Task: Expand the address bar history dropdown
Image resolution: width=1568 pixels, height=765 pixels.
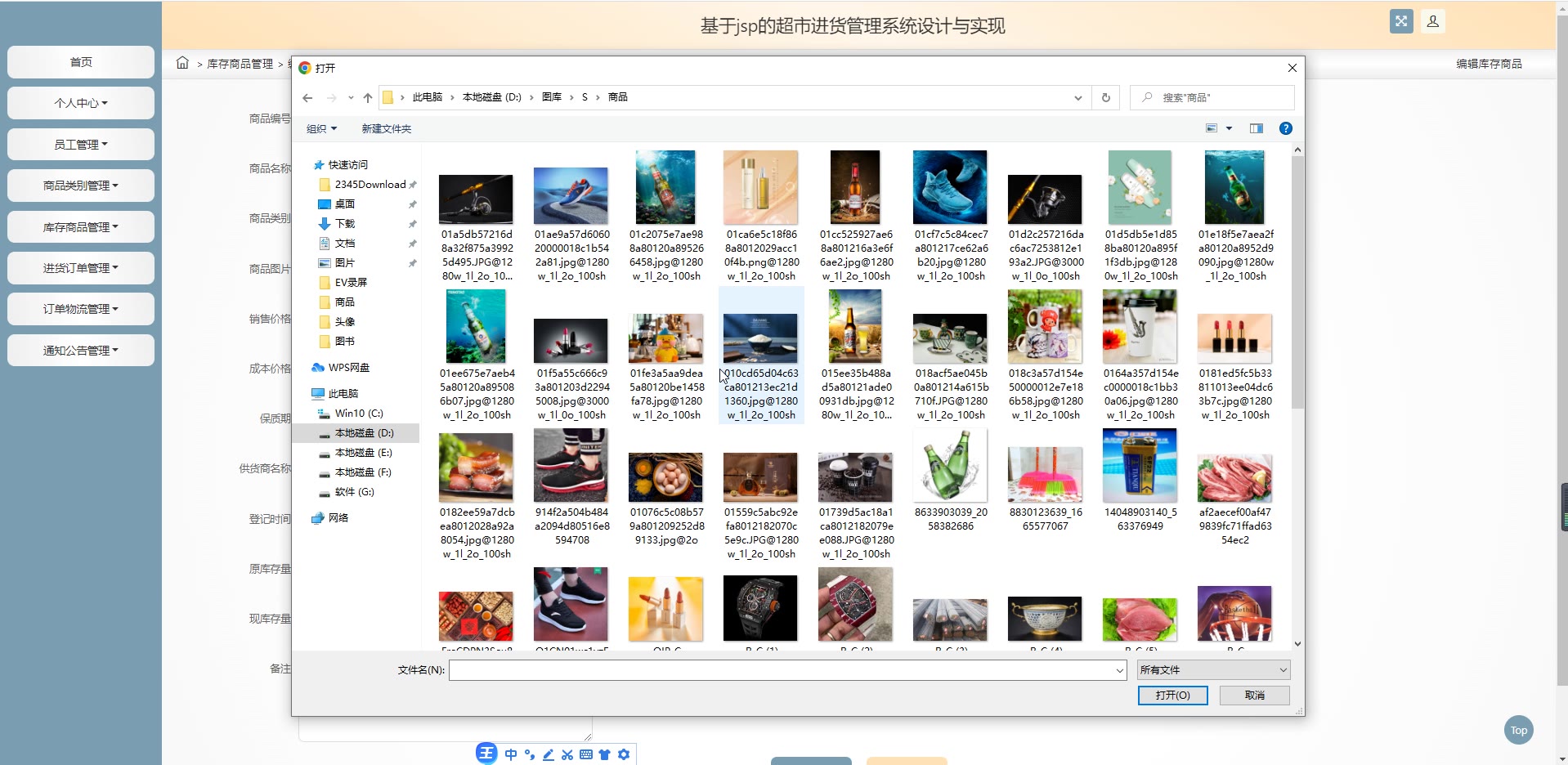Action: [x=1077, y=98]
